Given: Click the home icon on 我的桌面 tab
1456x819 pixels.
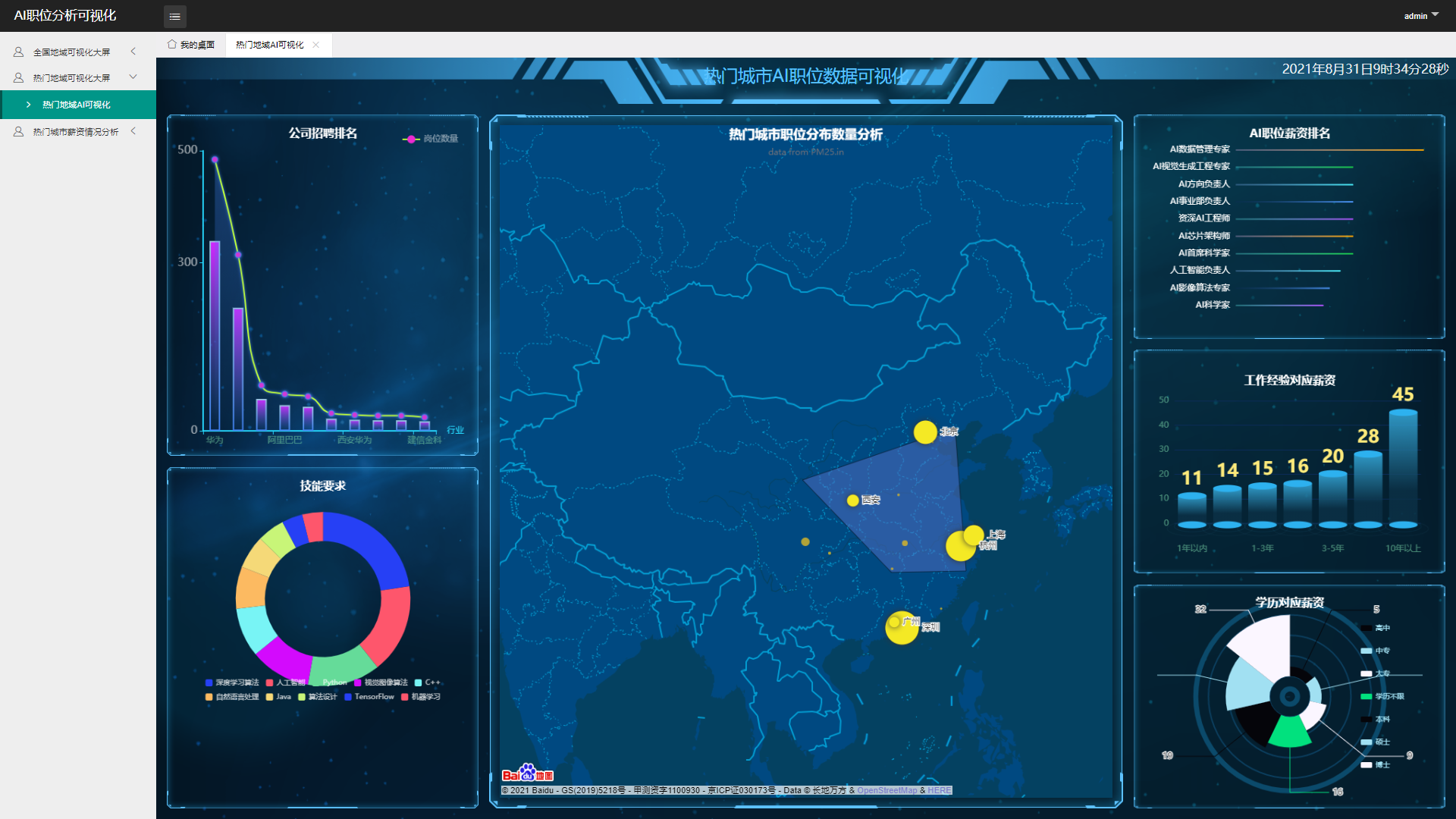Looking at the screenshot, I should pyautogui.click(x=172, y=44).
